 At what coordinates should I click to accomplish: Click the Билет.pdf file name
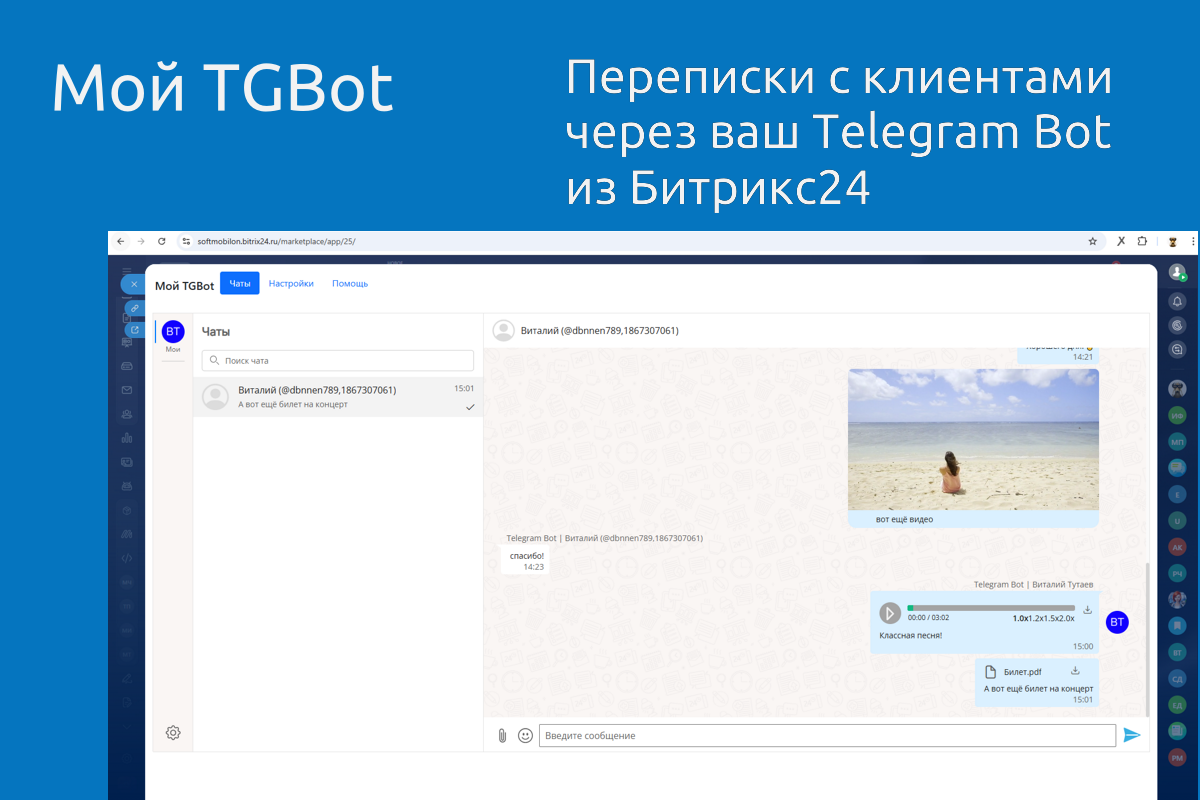[x=1022, y=672]
